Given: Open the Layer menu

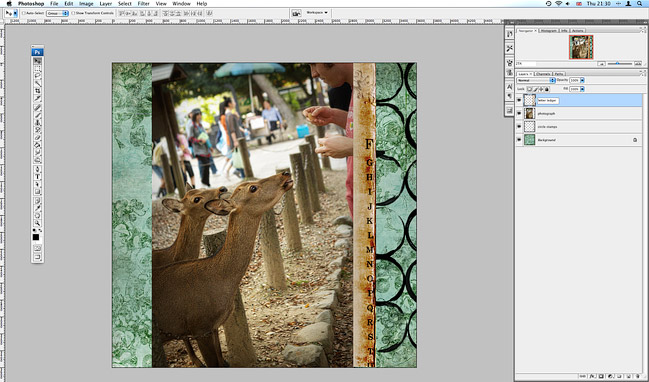Looking at the screenshot, I should pos(106,4).
